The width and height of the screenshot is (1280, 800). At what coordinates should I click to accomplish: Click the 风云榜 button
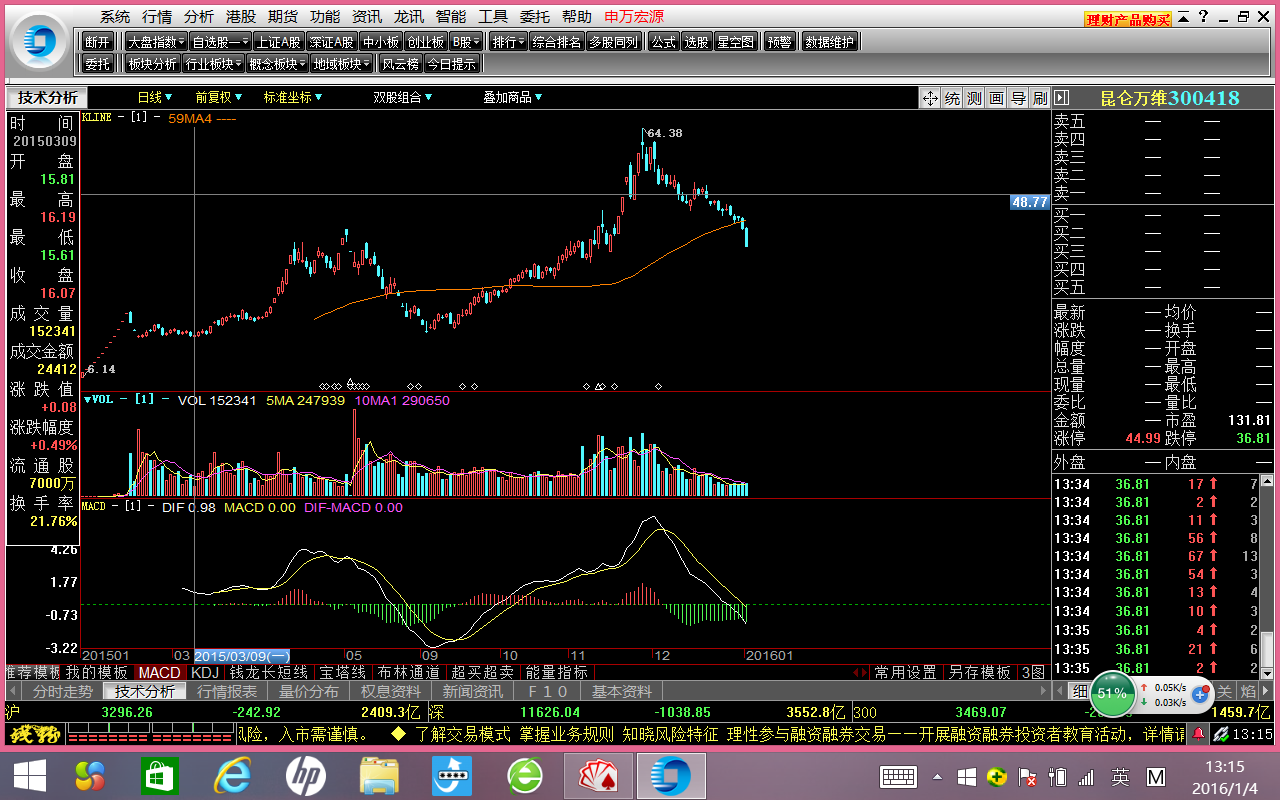point(400,64)
